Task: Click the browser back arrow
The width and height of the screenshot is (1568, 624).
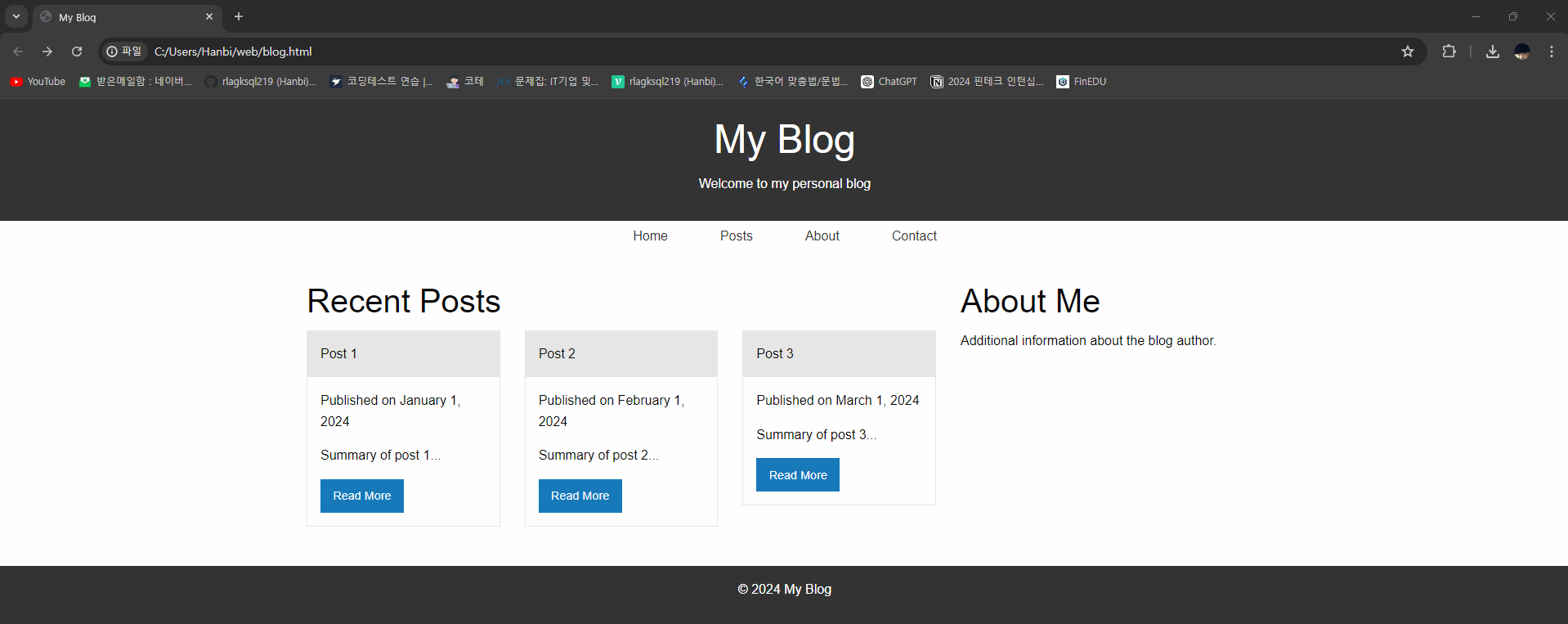Action: (x=18, y=52)
